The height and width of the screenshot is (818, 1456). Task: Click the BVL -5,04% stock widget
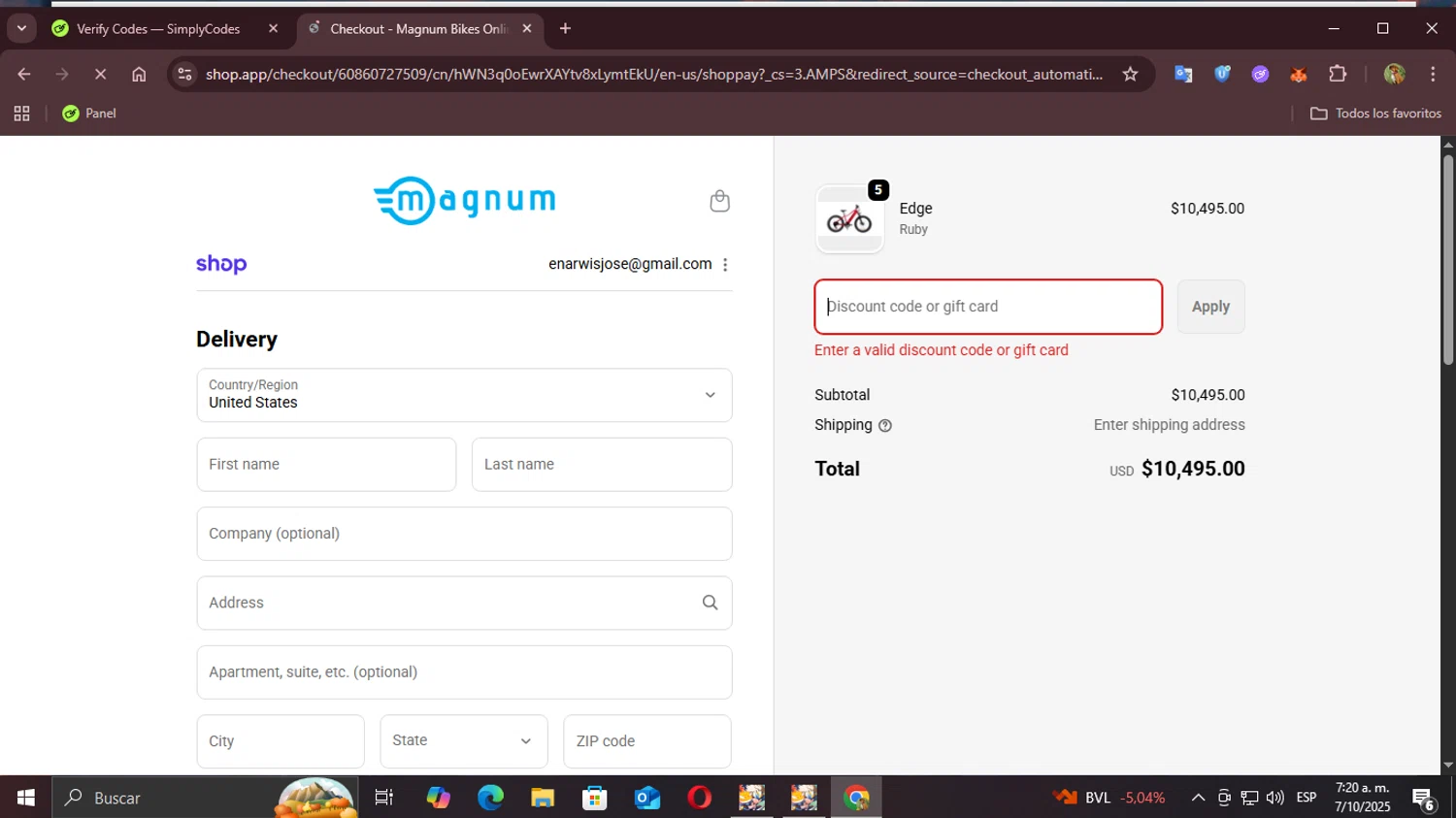click(1109, 798)
